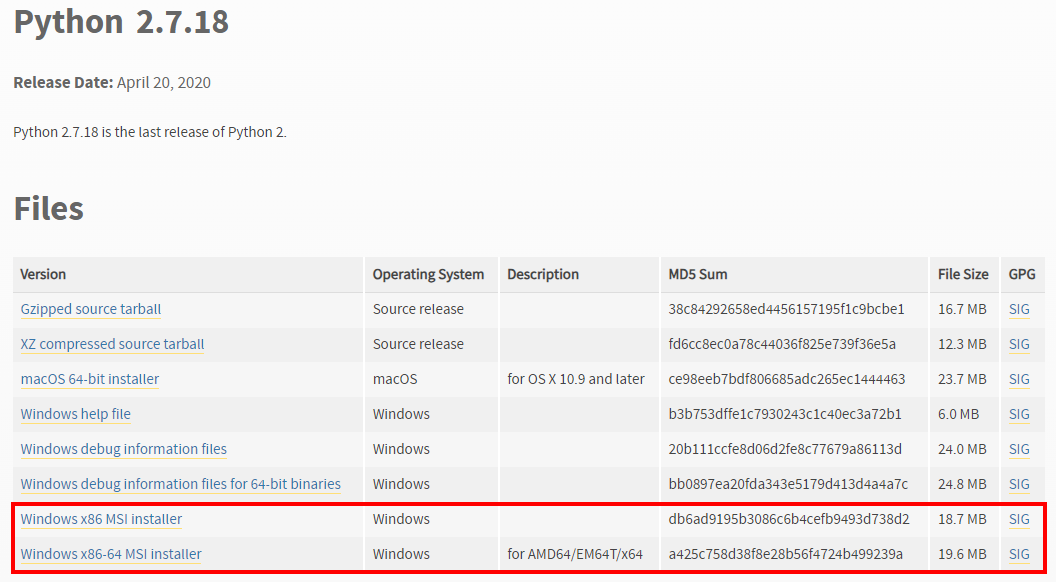Select the Release Date April 20, 2020 text
1056x582 pixels.
(112, 83)
